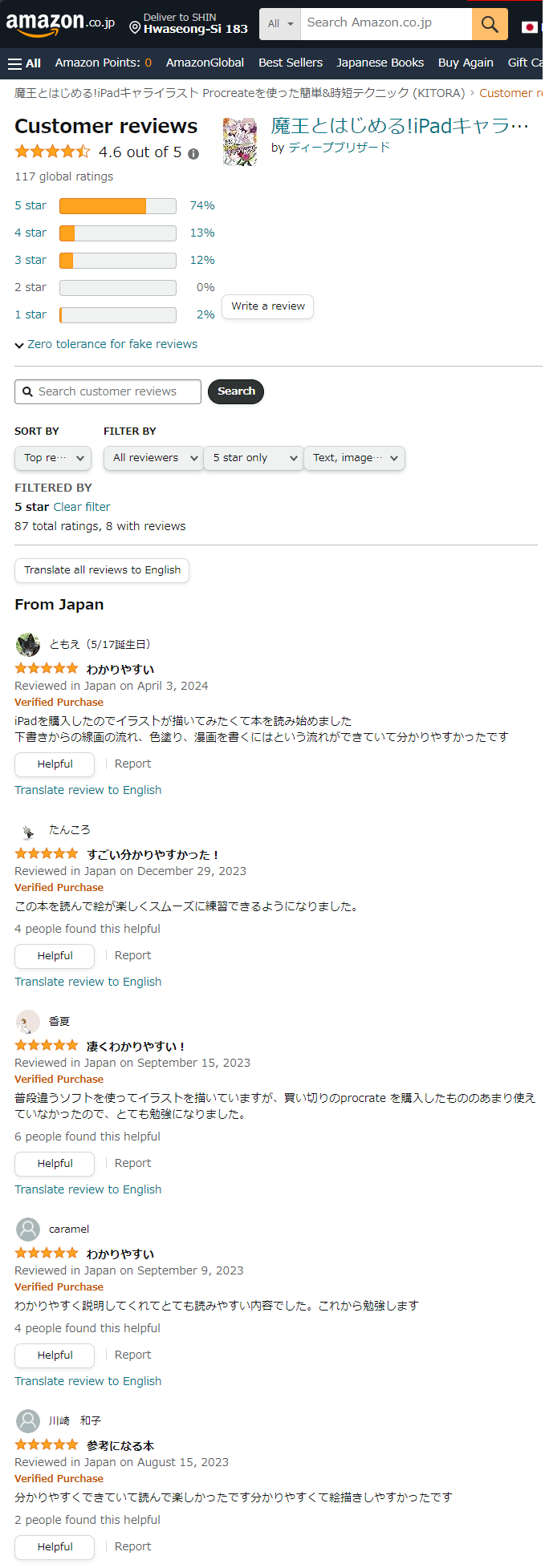The image size is (545, 1568).
Task: Click the 3 star percentage bar
Action: coord(117,260)
